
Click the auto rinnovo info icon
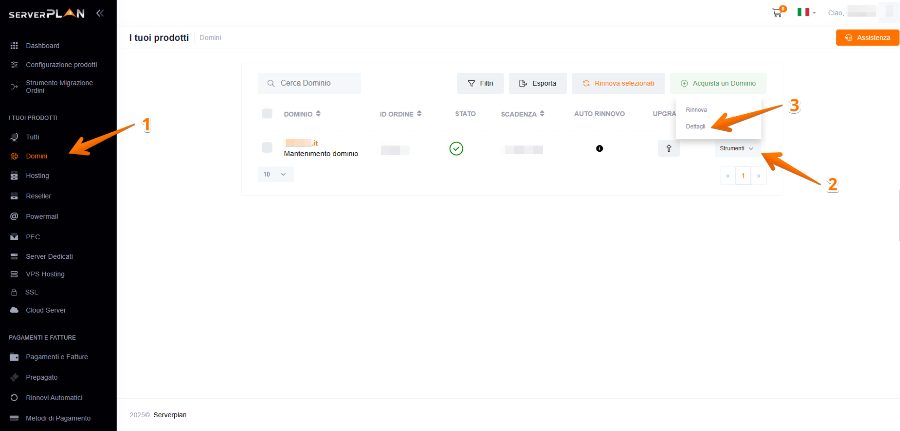coord(600,149)
